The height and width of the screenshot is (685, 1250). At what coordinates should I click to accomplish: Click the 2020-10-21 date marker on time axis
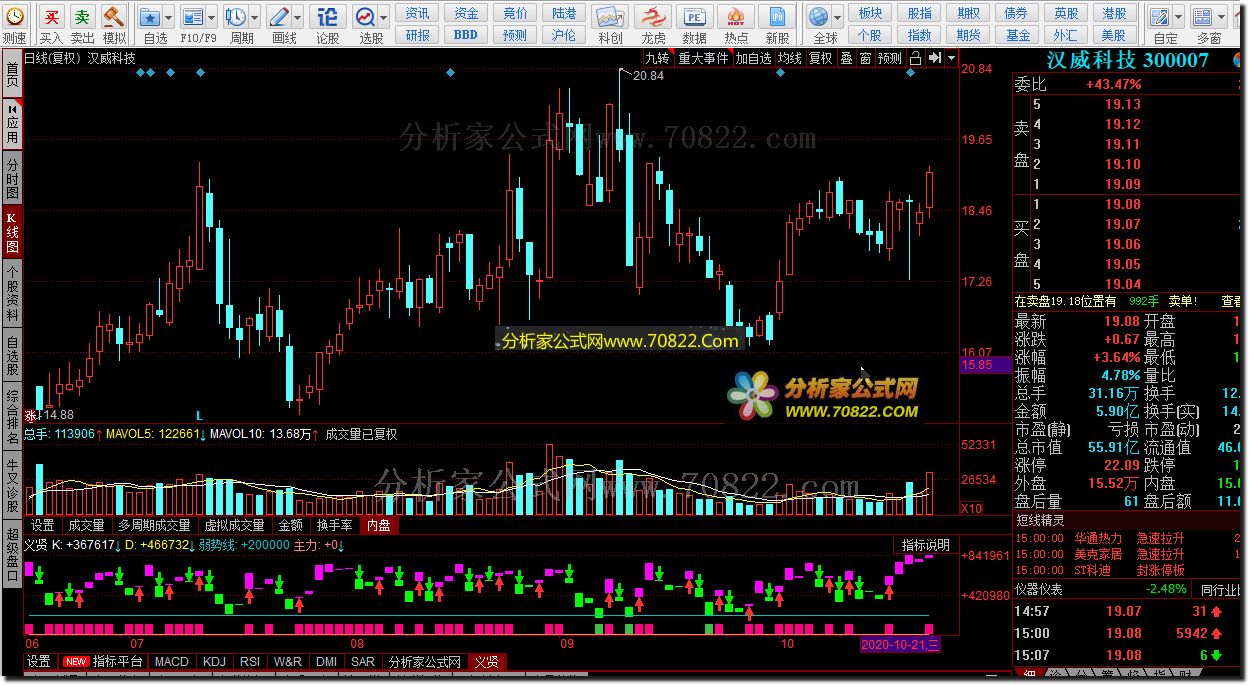coord(900,645)
